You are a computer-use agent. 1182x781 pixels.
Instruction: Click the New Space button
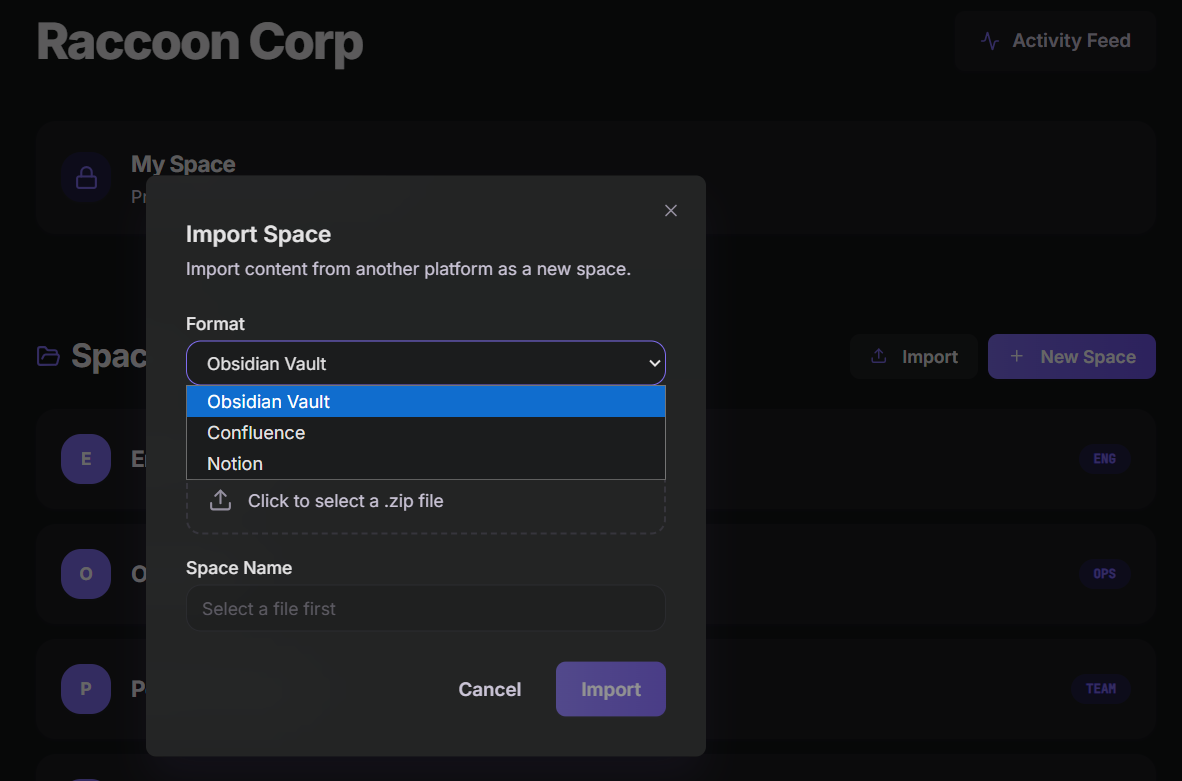point(1071,357)
